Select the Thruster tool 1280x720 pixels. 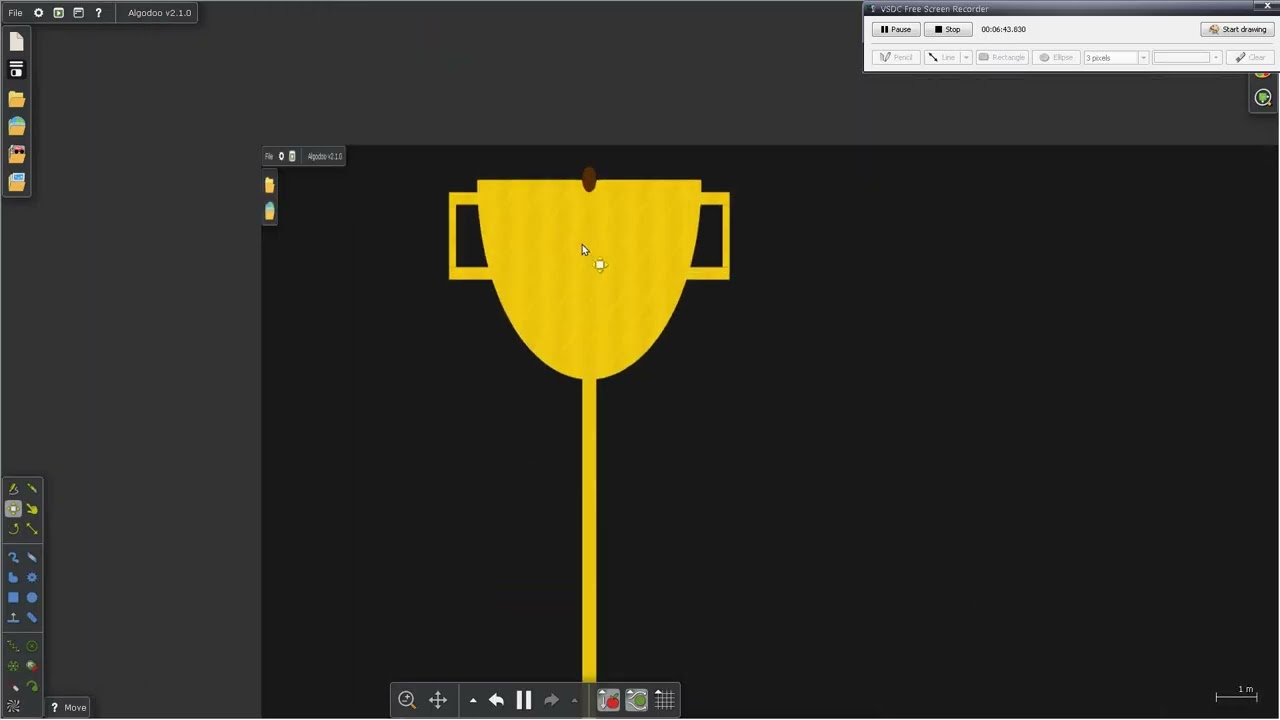(x=32, y=666)
